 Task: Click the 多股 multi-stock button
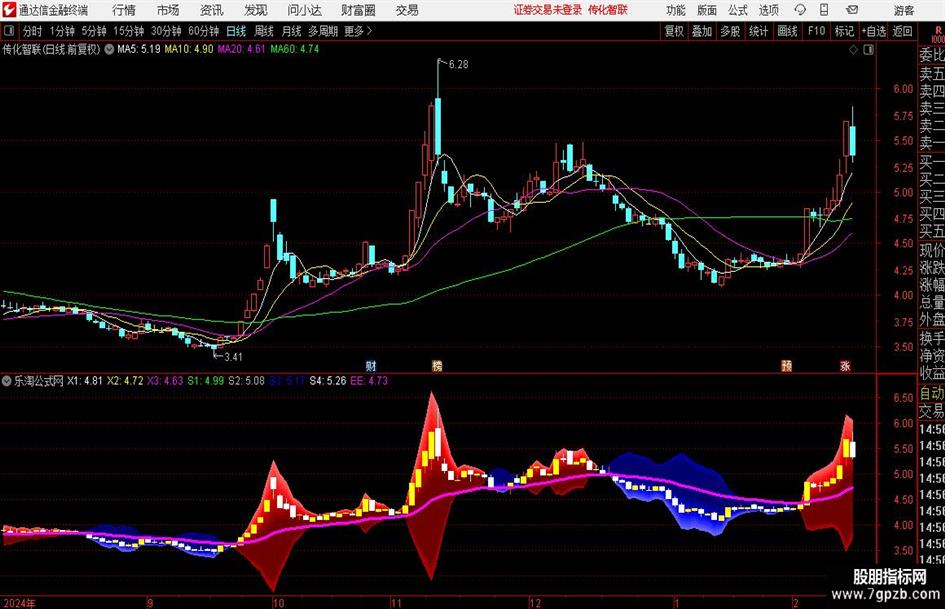(730, 31)
